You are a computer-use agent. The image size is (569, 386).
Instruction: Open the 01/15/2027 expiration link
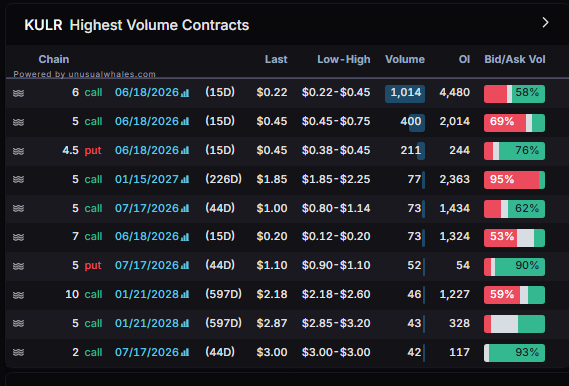pos(147,179)
